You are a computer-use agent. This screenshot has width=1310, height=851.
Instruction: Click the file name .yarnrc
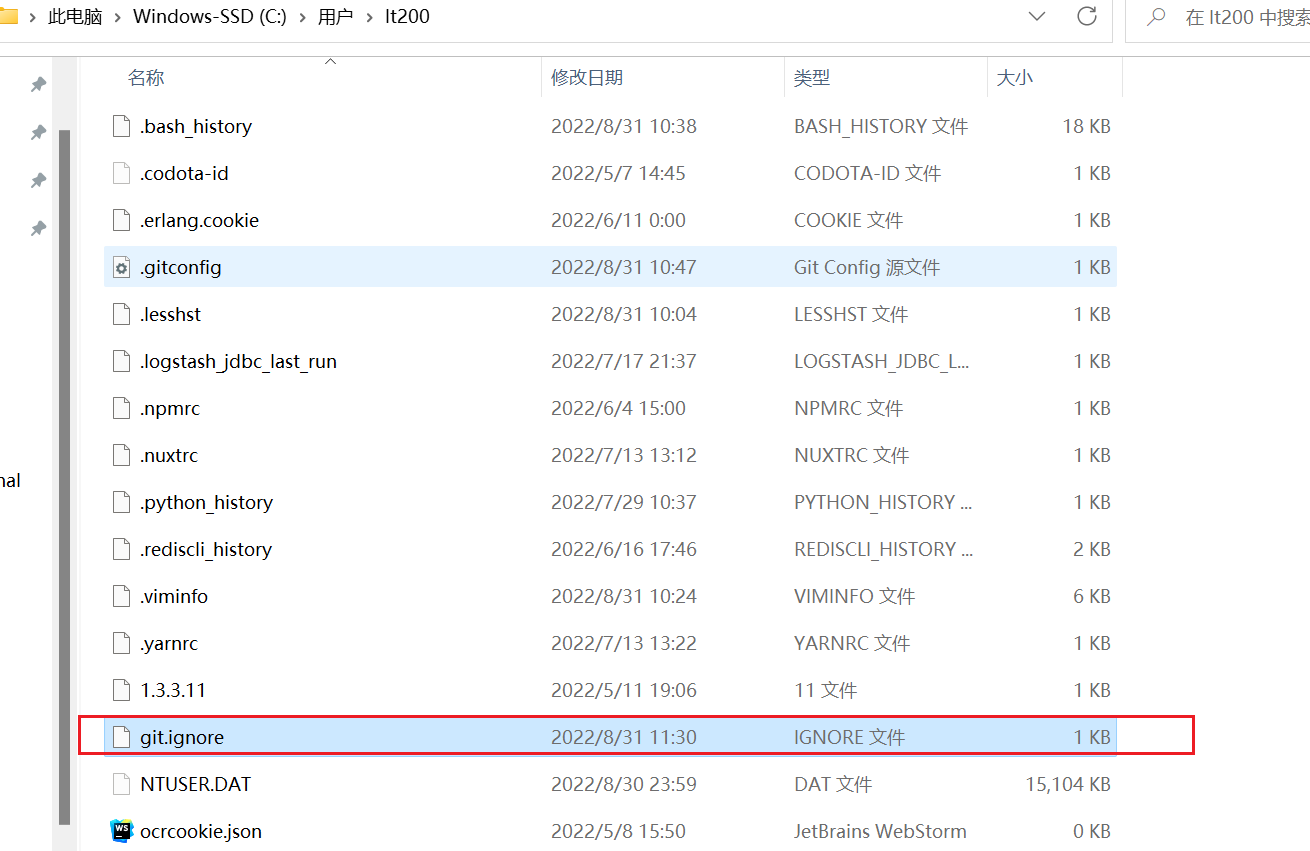coord(169,644)
